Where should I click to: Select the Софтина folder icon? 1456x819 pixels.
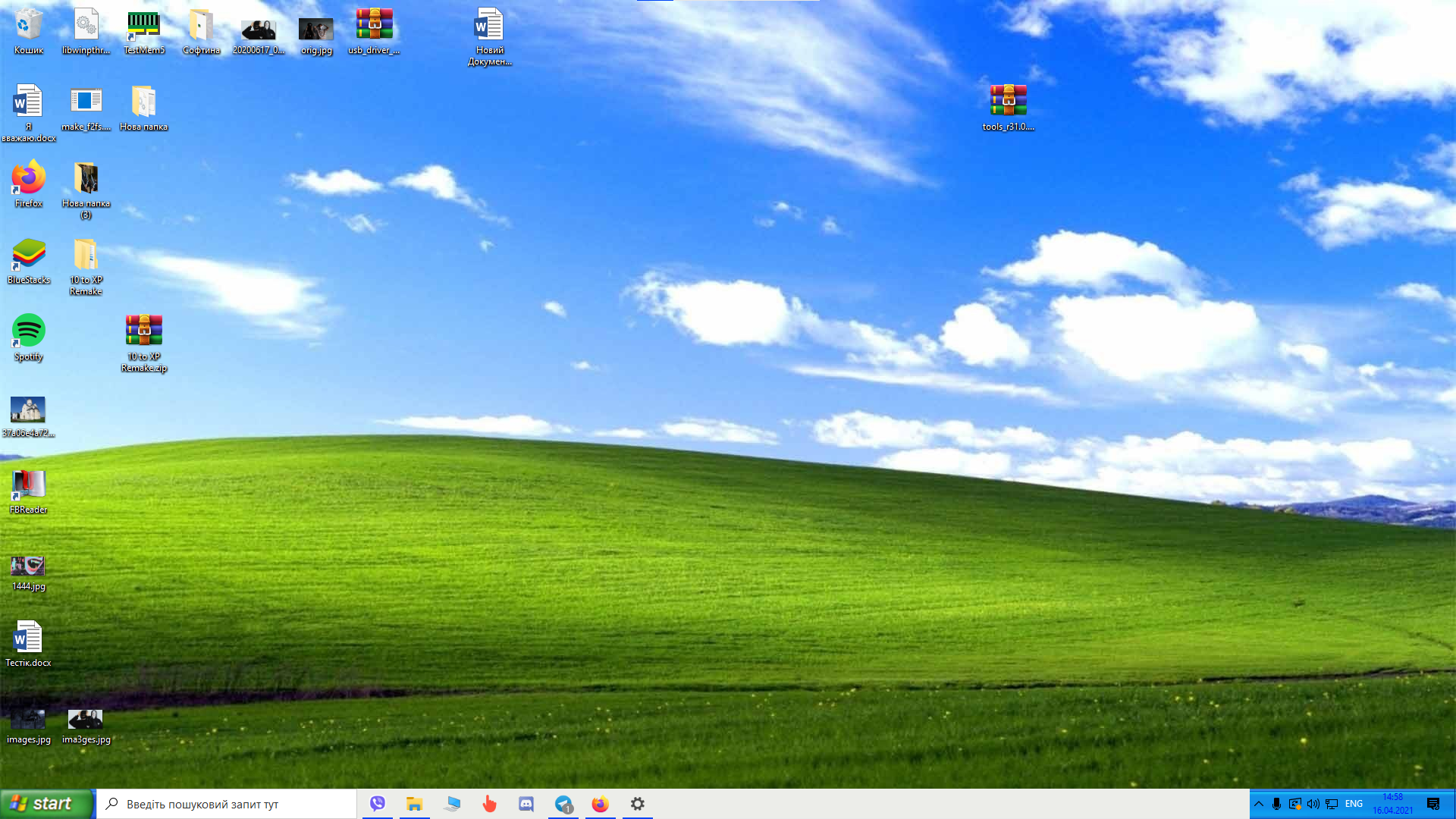(x=201, y=31)
